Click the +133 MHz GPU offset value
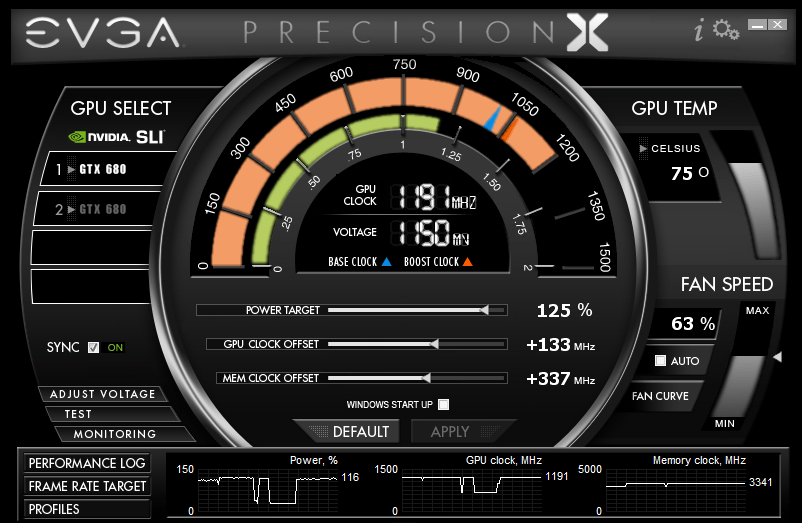The width and height of the screenshot is (802, 523). click(561, 345)
